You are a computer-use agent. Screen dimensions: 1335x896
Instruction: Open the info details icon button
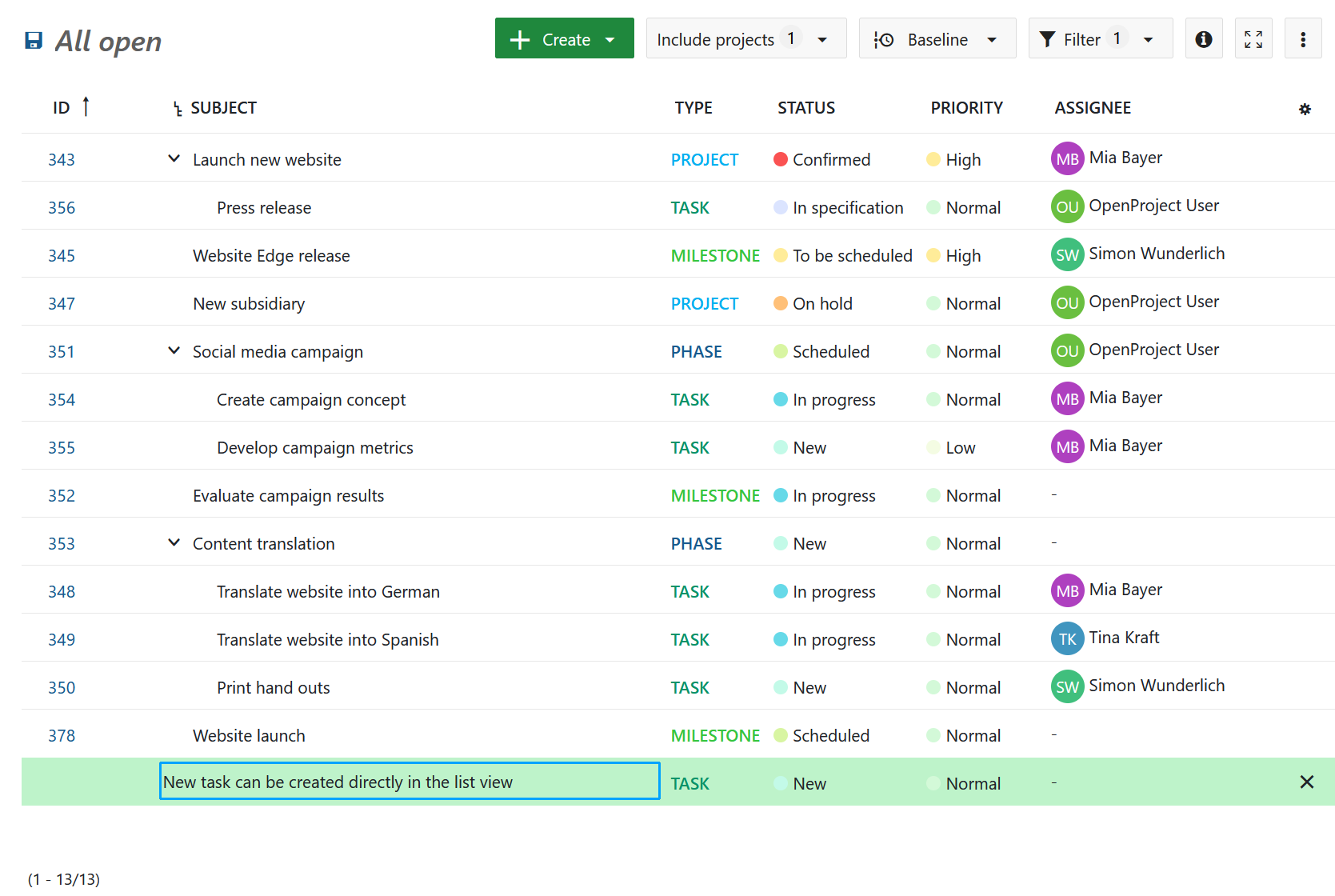click(1203, 39)
